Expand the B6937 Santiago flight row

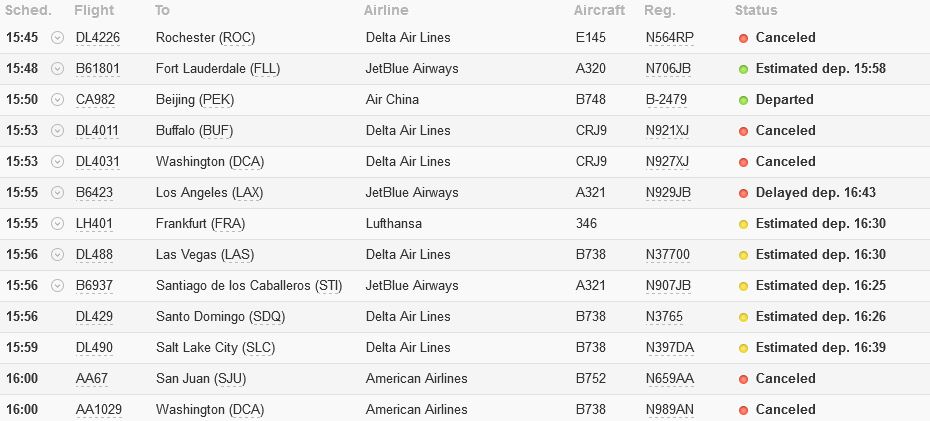57,286
